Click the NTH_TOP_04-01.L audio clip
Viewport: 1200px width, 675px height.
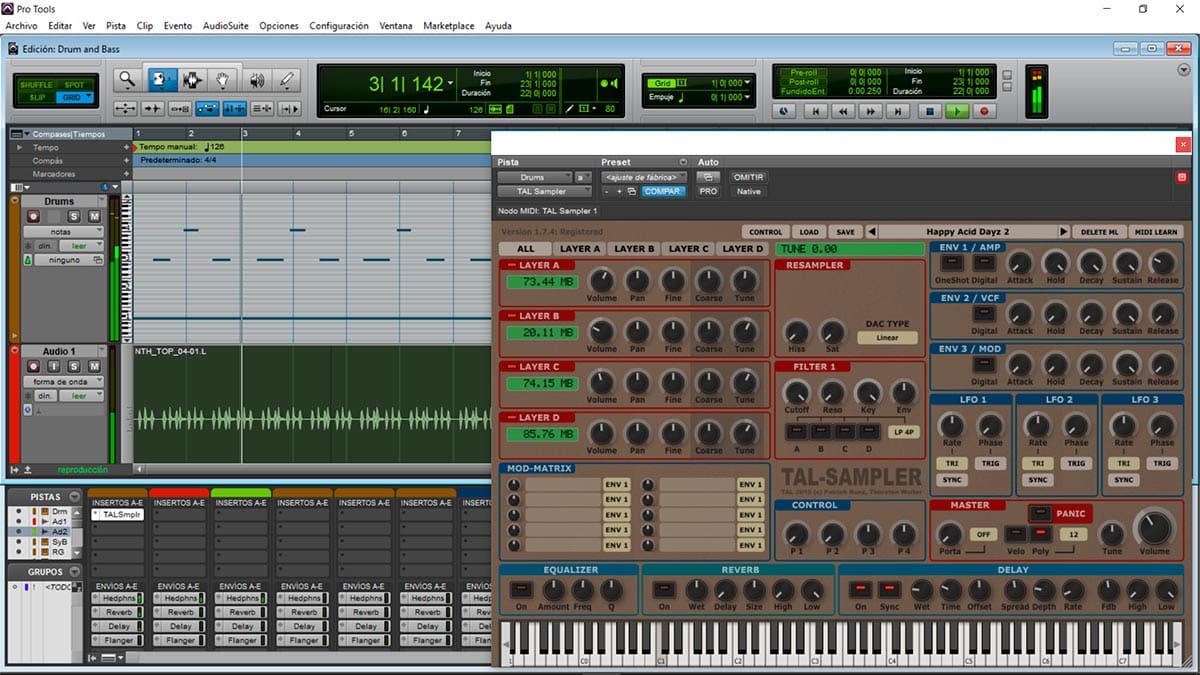pyautogui.click(x=312, y=404)
